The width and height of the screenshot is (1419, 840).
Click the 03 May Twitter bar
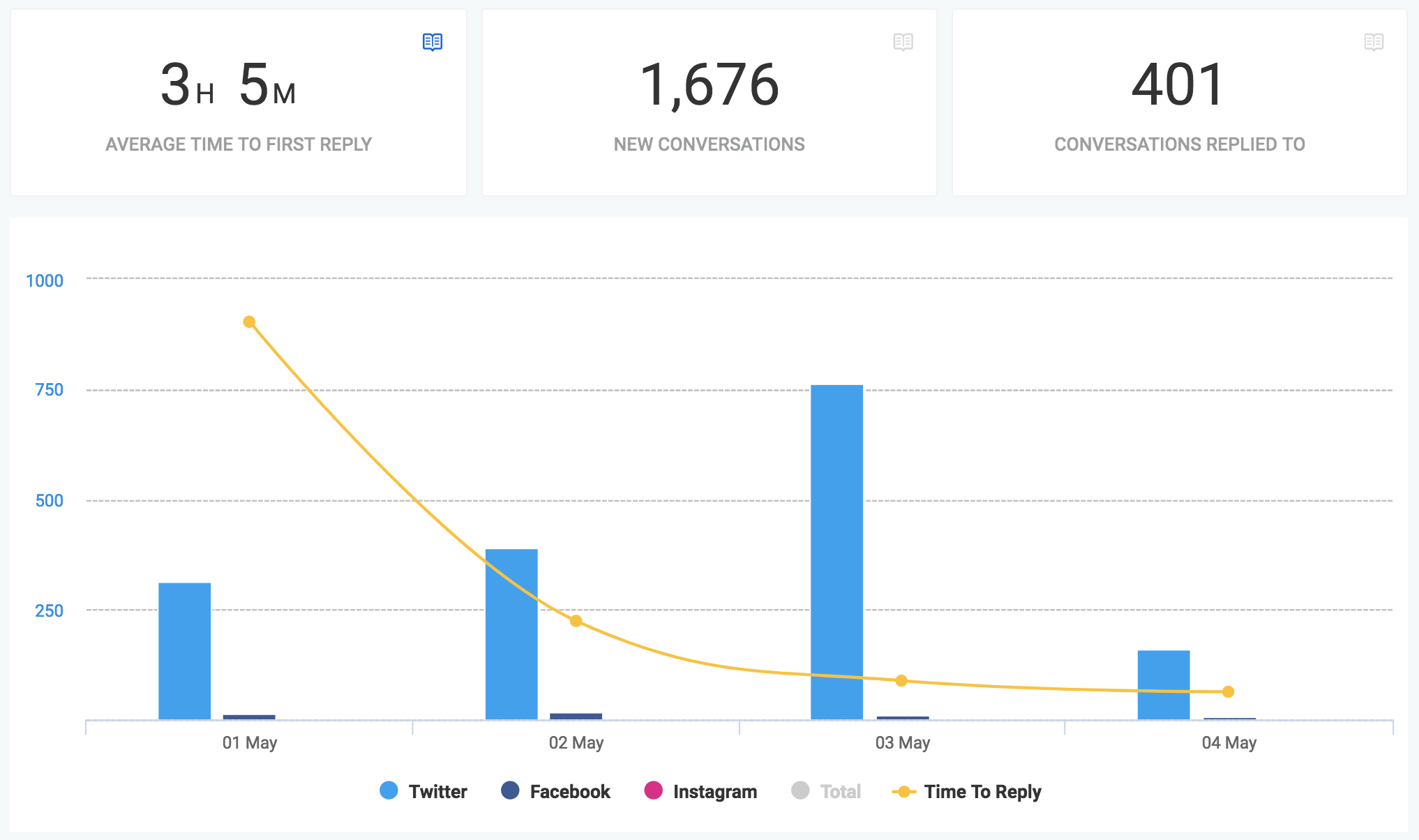[836, 551]
